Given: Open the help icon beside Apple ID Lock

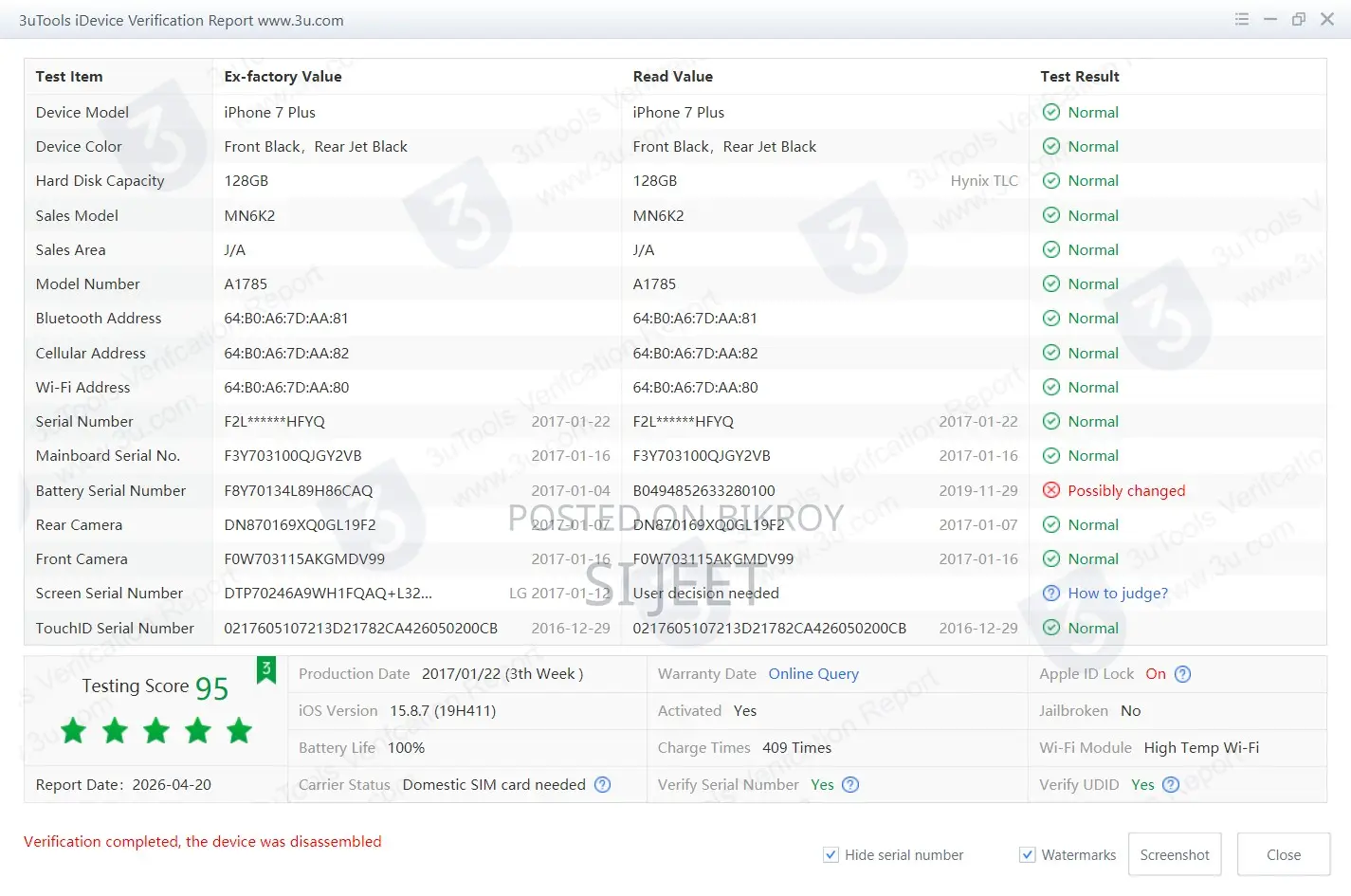Looking at the screenshot, I should (x=1183, y=674).
